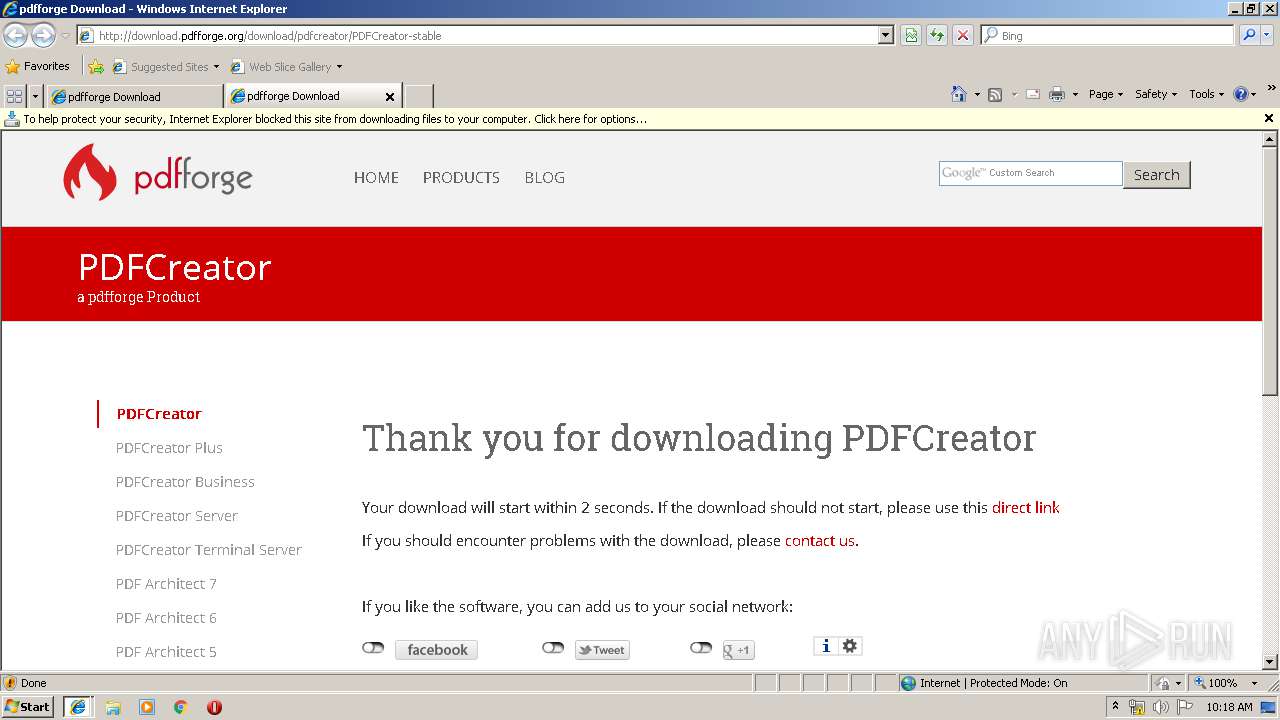
Task: Open Windows Explorer folder taskbar icon
Action: 113,707
